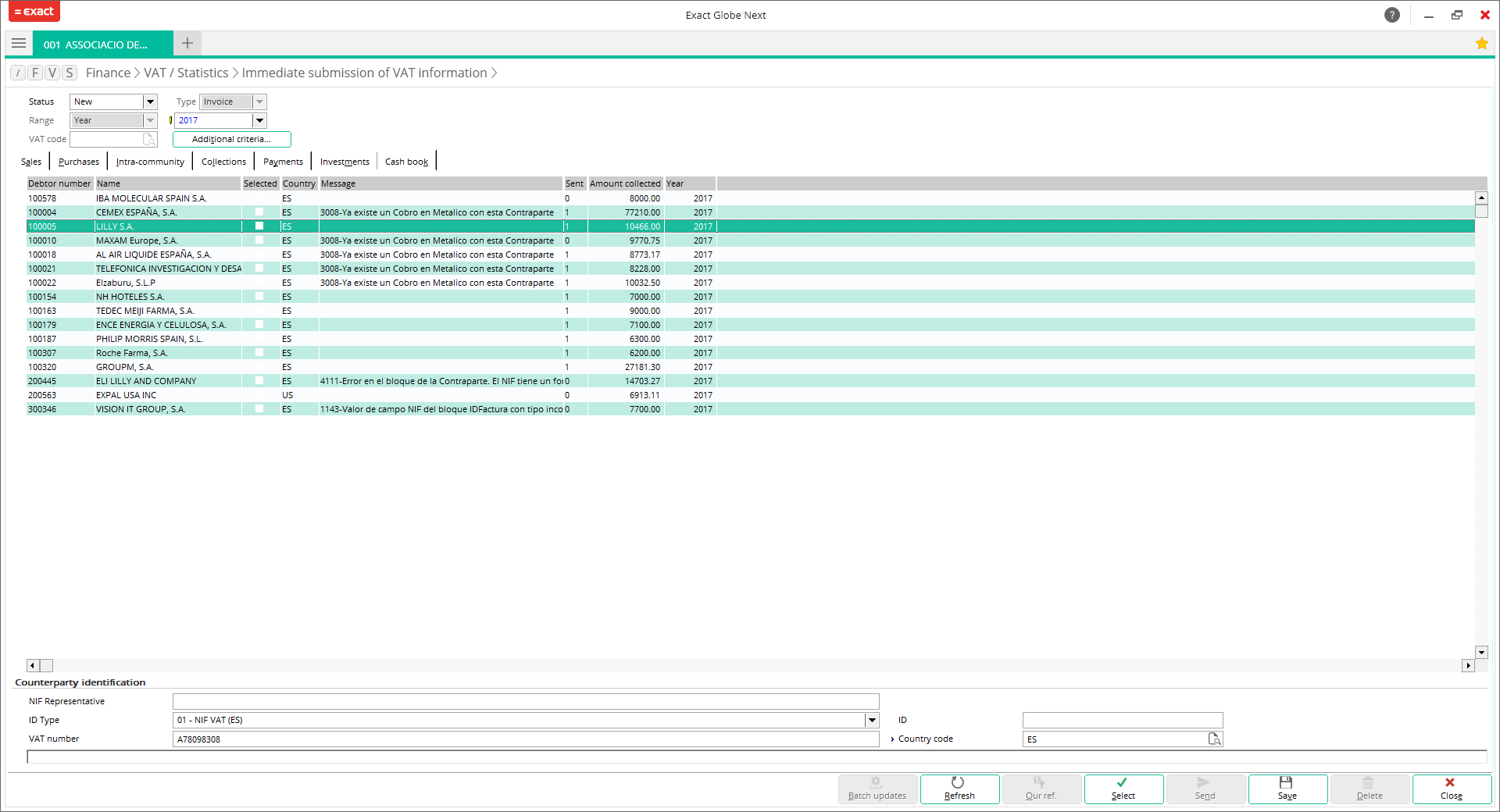Click the V shortcut key icon
The height and width of the screenshot is (812, 1500).
52,73
